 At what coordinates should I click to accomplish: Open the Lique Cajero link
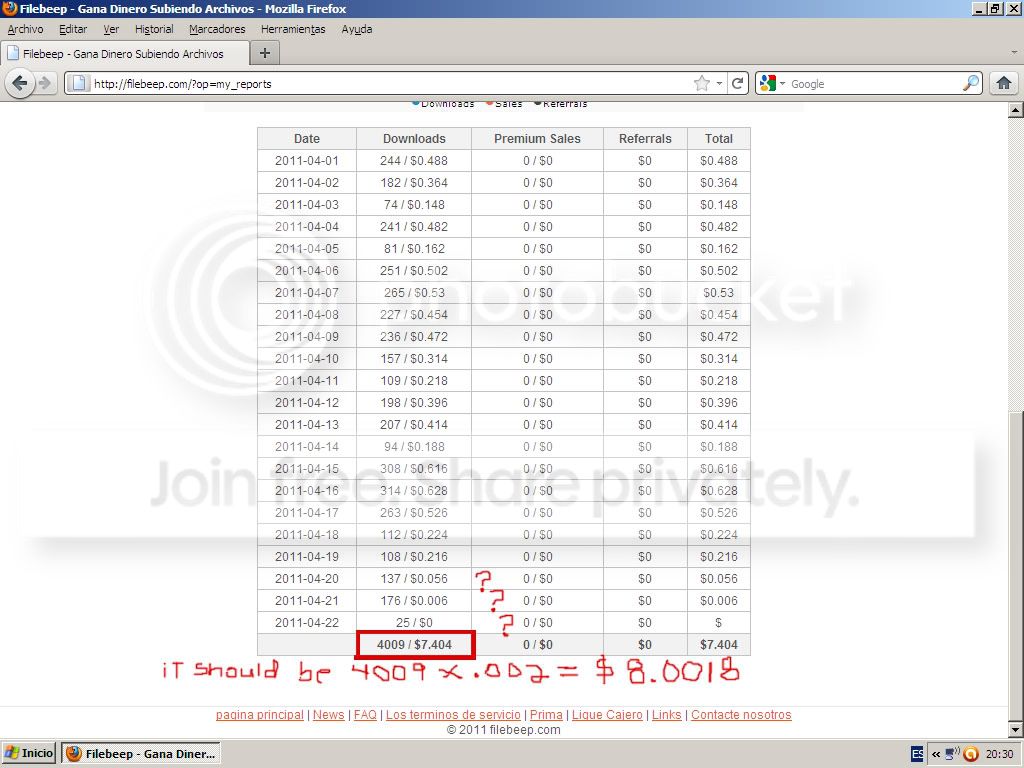coord(607,714)
